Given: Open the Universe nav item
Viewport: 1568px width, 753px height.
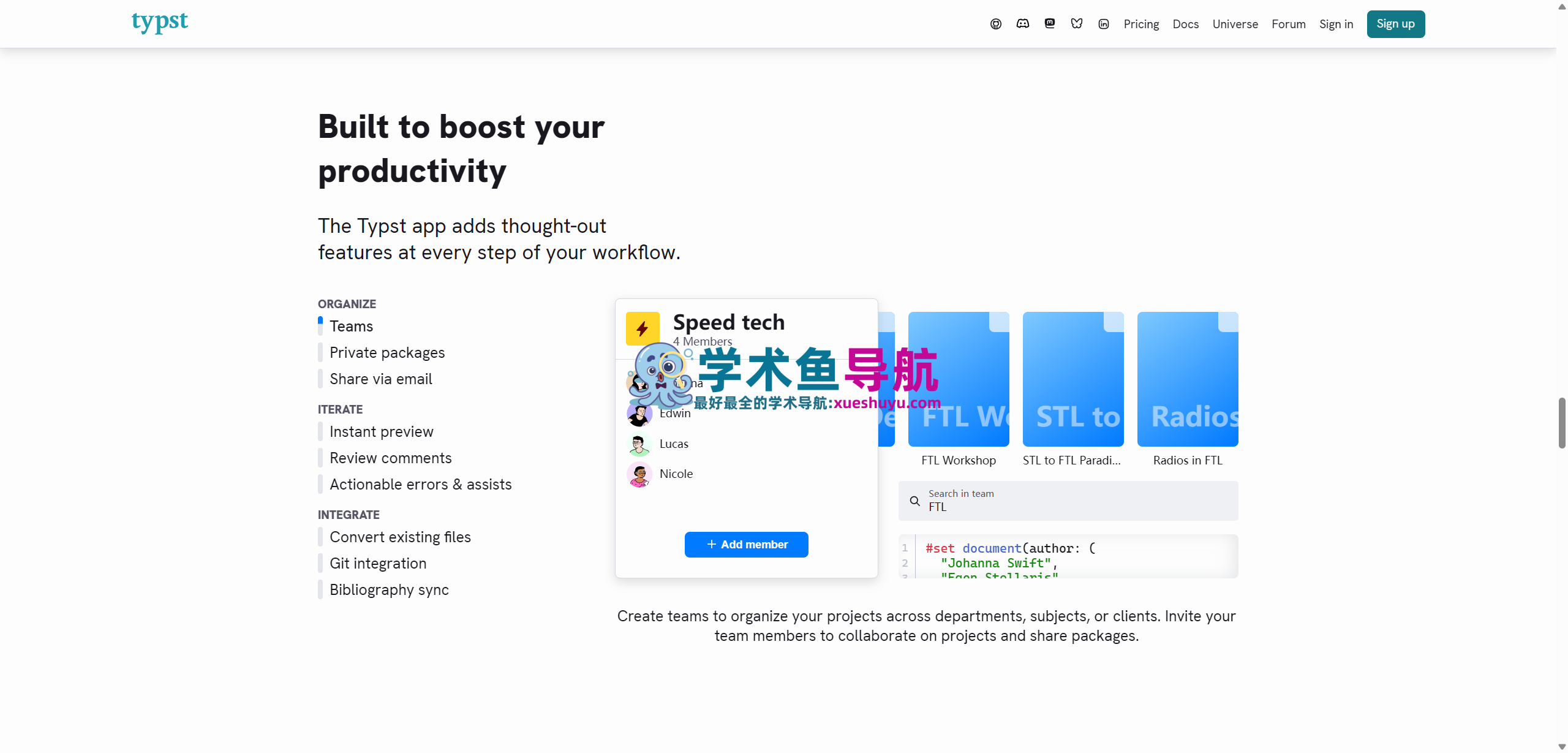Looking at the screenshot, I should click(x=1235, y=24).
